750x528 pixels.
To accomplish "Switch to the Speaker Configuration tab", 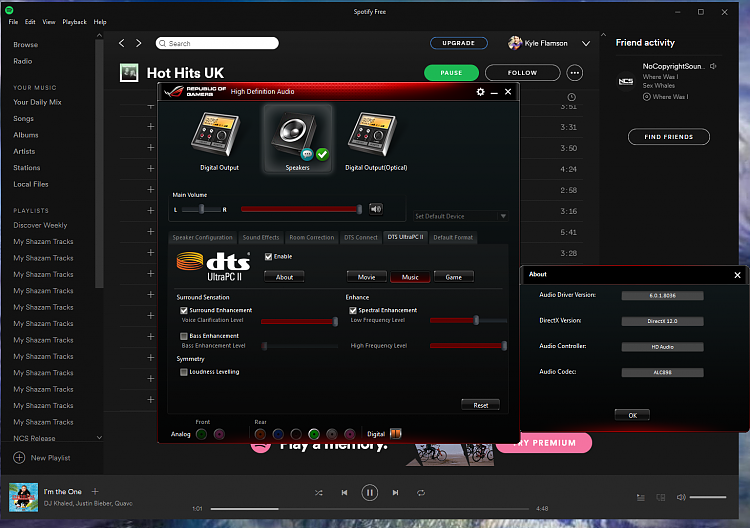I will click(x=202, y=237).
